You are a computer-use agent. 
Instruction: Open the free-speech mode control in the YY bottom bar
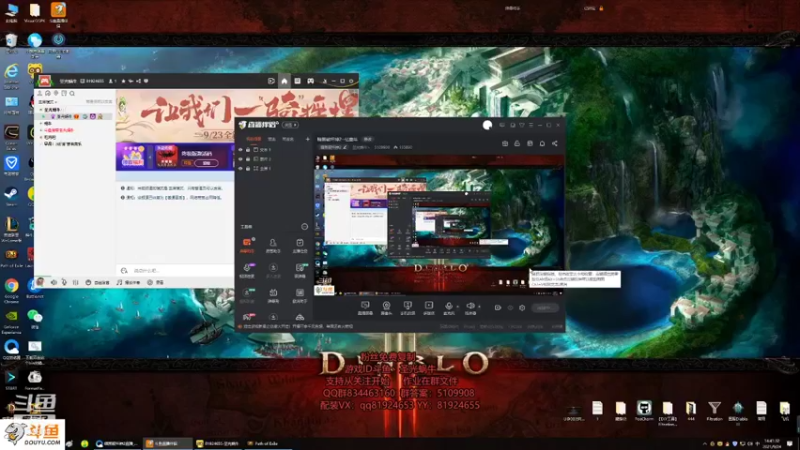pyautogui.click(x=97, y=282)
